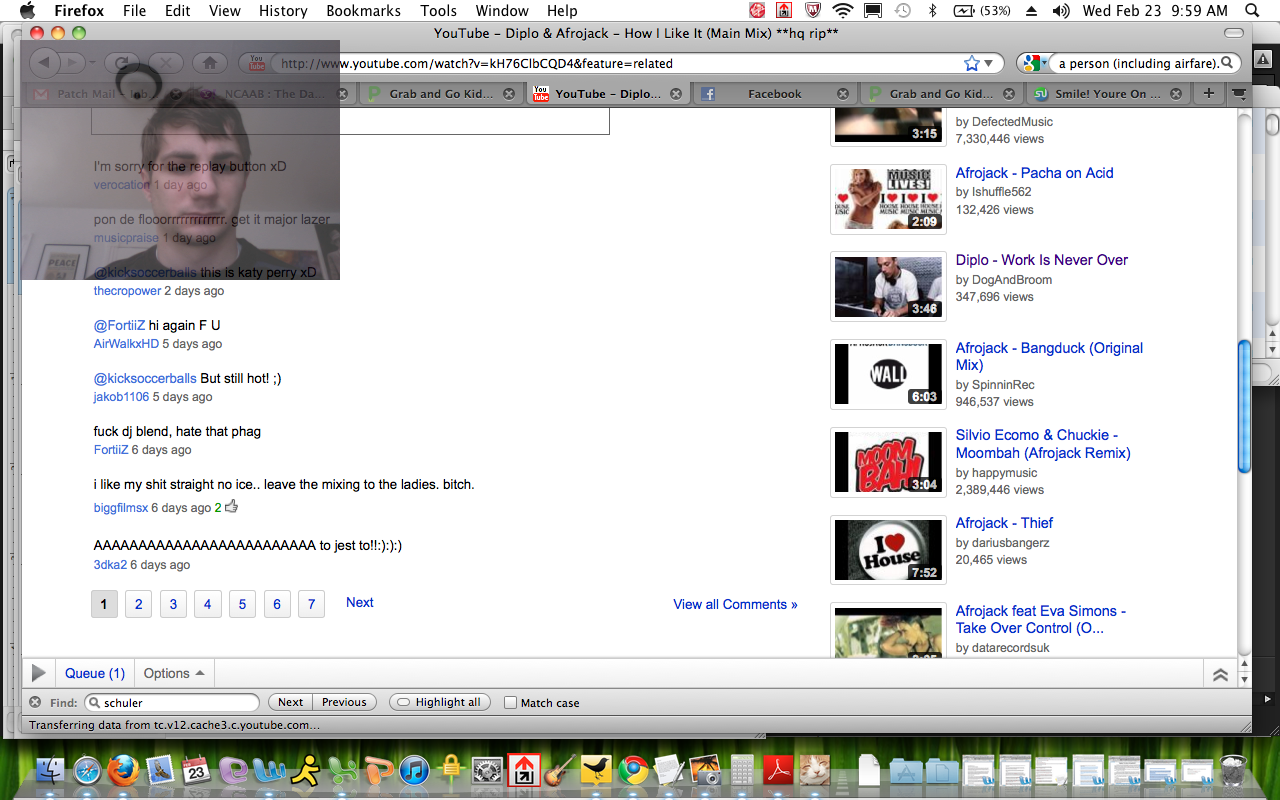Play the queue with the play icon
Viewport: 1280px width, 800px height.
click(x=38, y=673)
